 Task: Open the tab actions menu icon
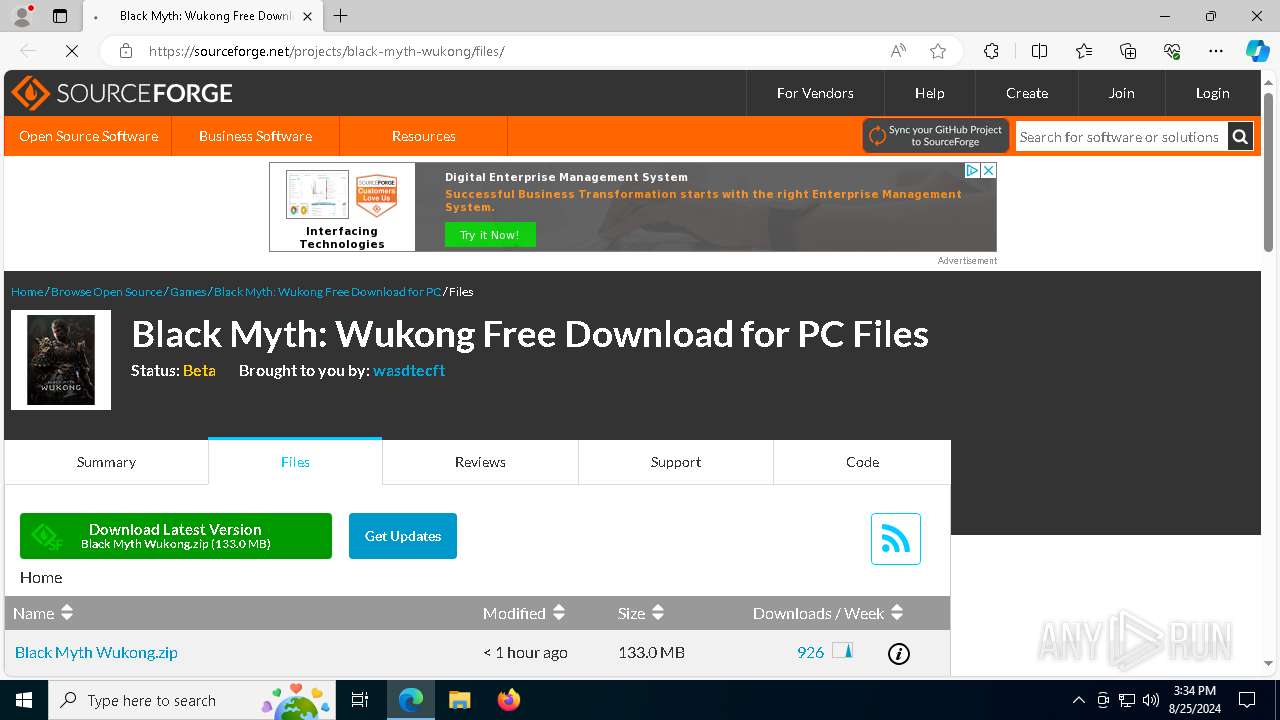coord(60,16)
